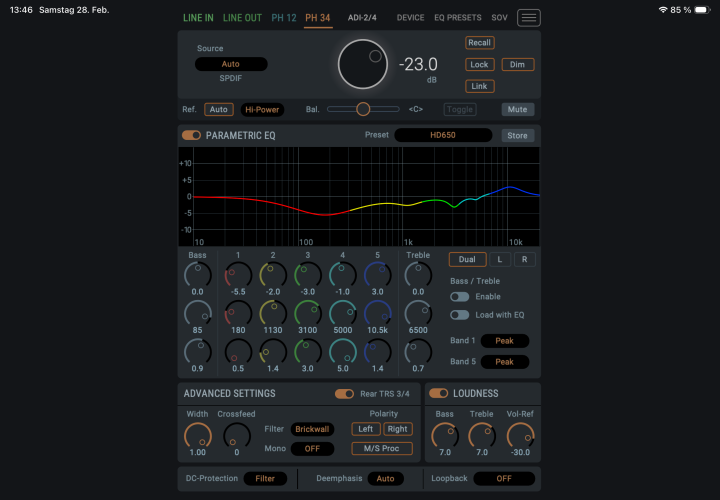Screen dimensions: 720x500
Task: Toggle the Parametric EQ switch
Action: pyautogui.click(x=191, y=135)
